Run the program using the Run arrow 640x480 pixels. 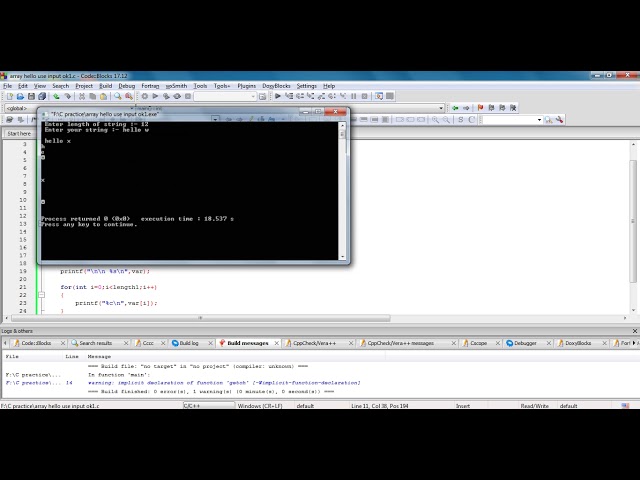coord(155,96)
